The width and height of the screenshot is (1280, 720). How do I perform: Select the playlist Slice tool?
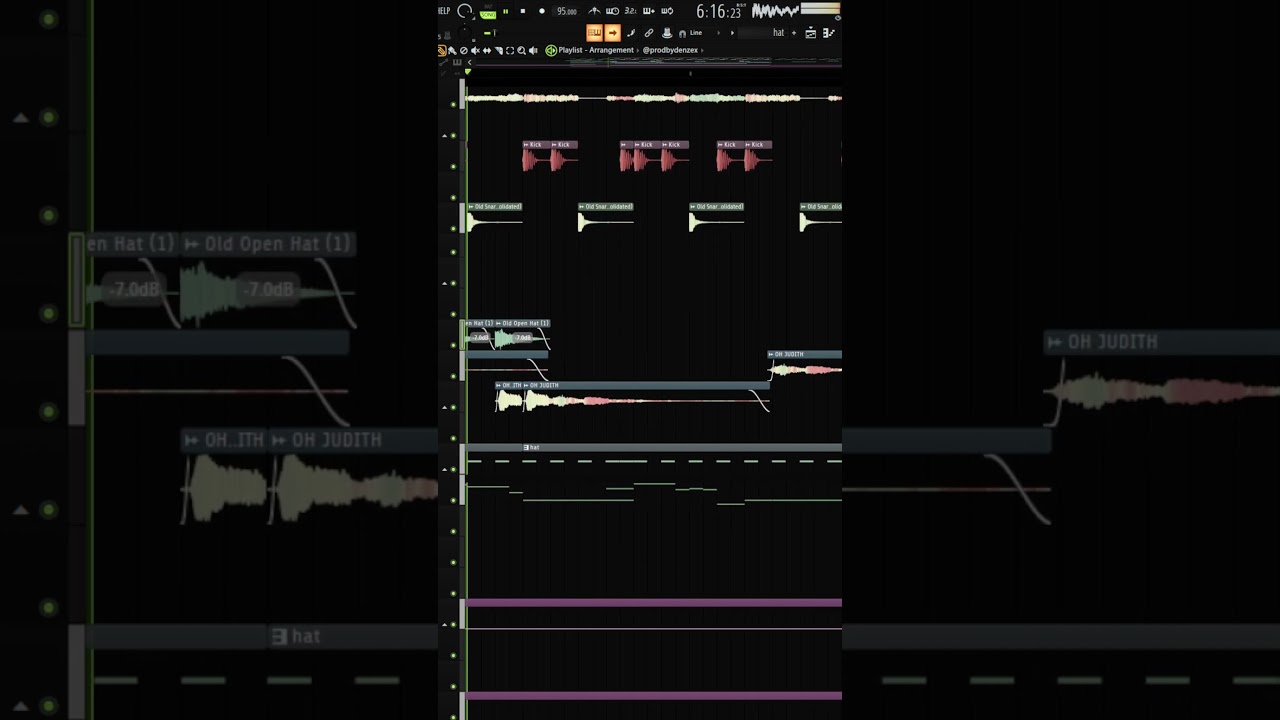click(498, 50)
